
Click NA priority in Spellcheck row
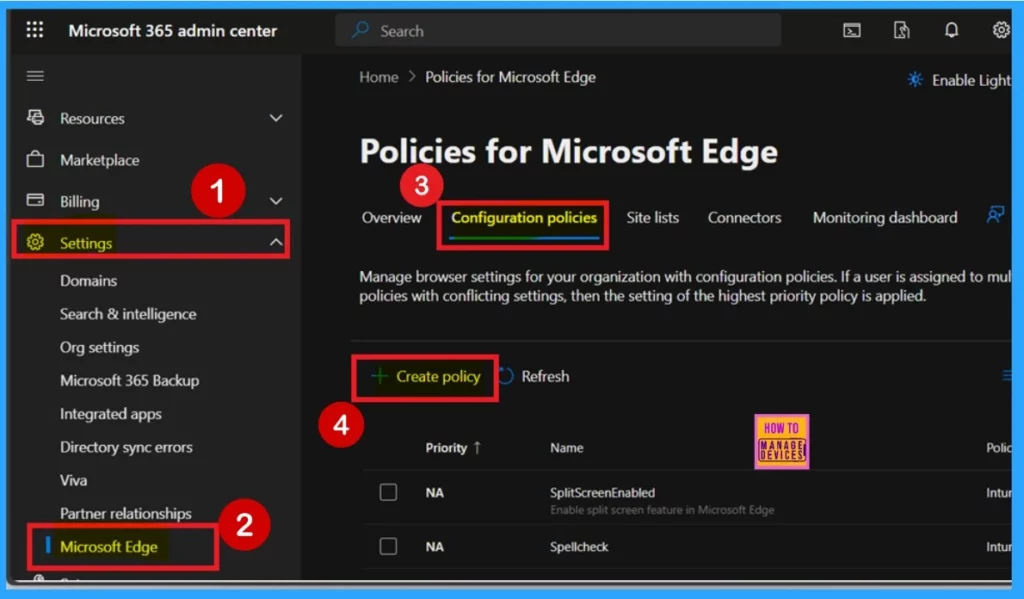click(x=434, y=547)
